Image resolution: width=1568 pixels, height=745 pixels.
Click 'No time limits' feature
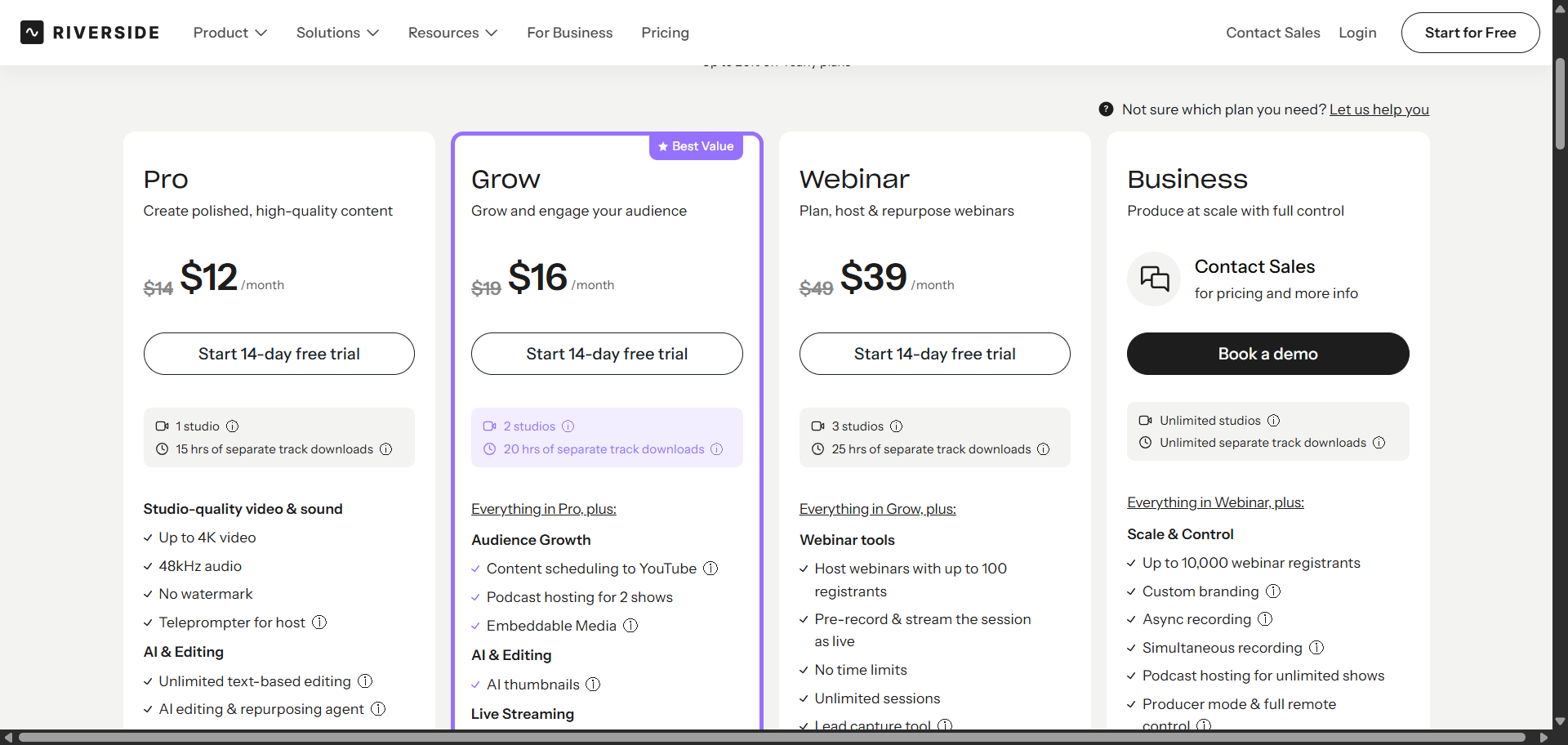click(x=861, y=670)
